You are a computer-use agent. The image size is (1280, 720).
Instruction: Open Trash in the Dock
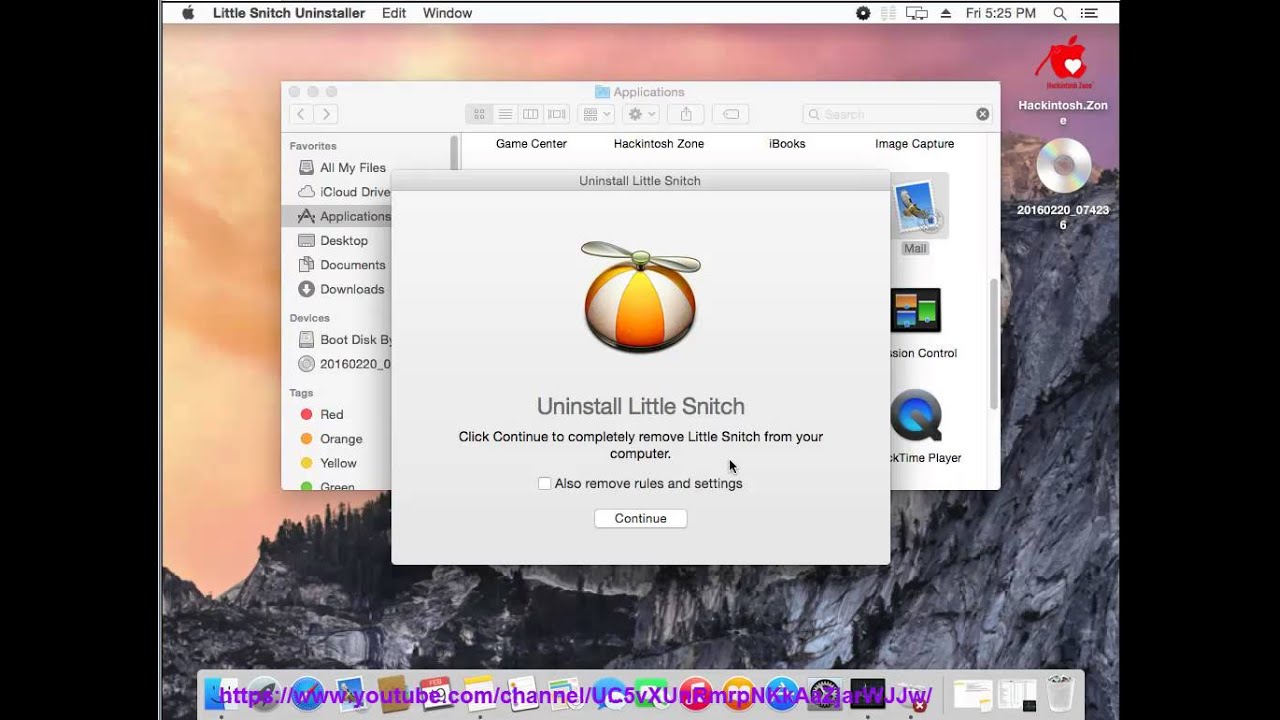(x=1060, y=693)
